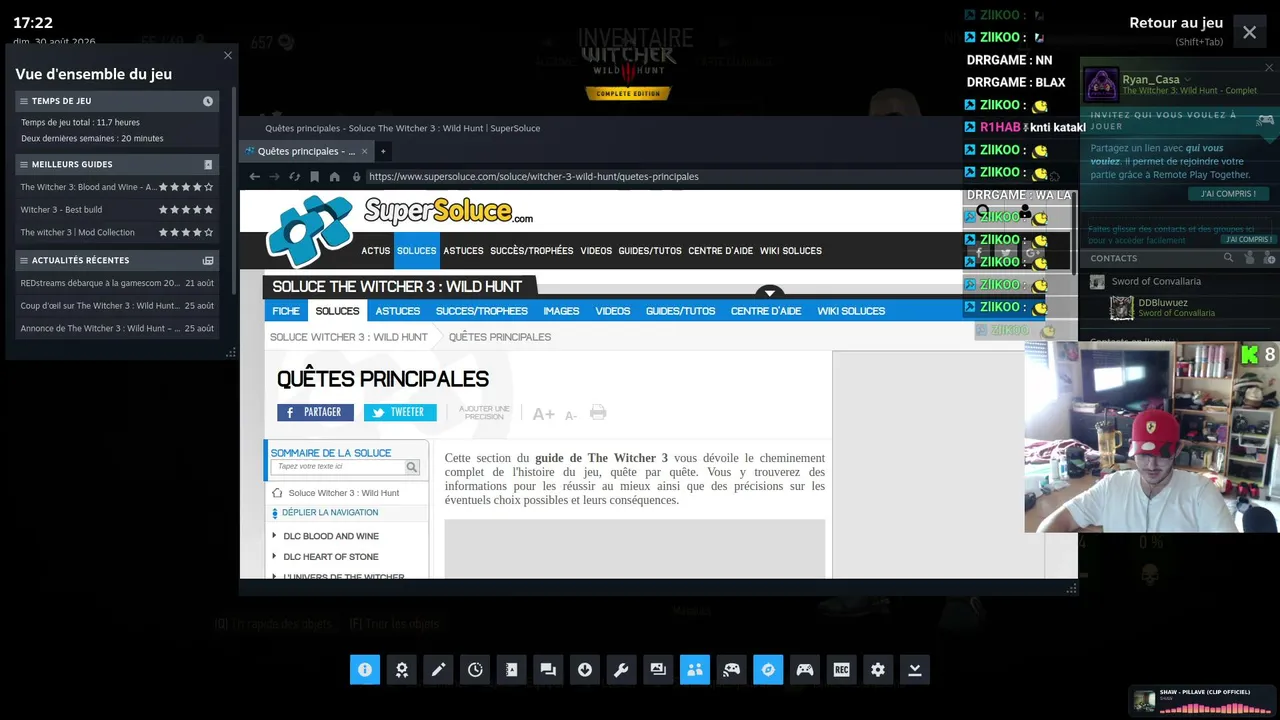Bookmark the current browser page
Screen dimensions: 1280x720
pyautogui.click(x=314, y=177)
